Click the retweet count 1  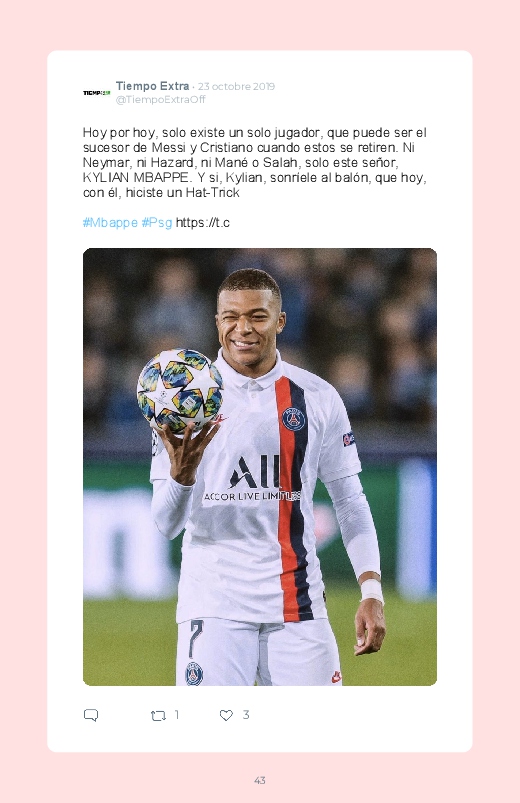(177, 714)
